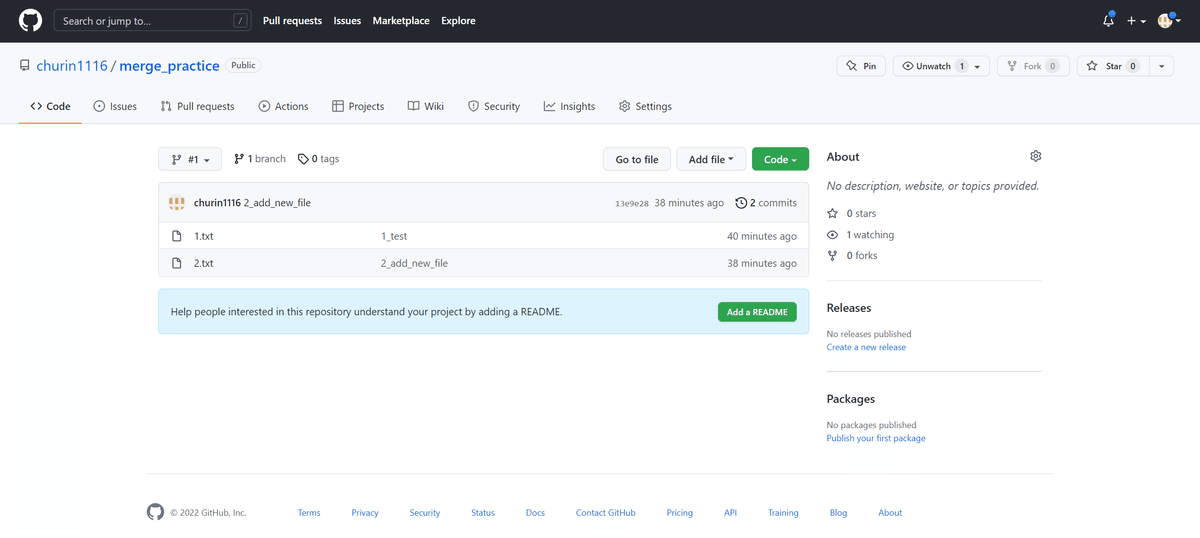Open the merge_practice repository link
Viewport: 1200px width, 538px height.
click(x=169, y=66)
